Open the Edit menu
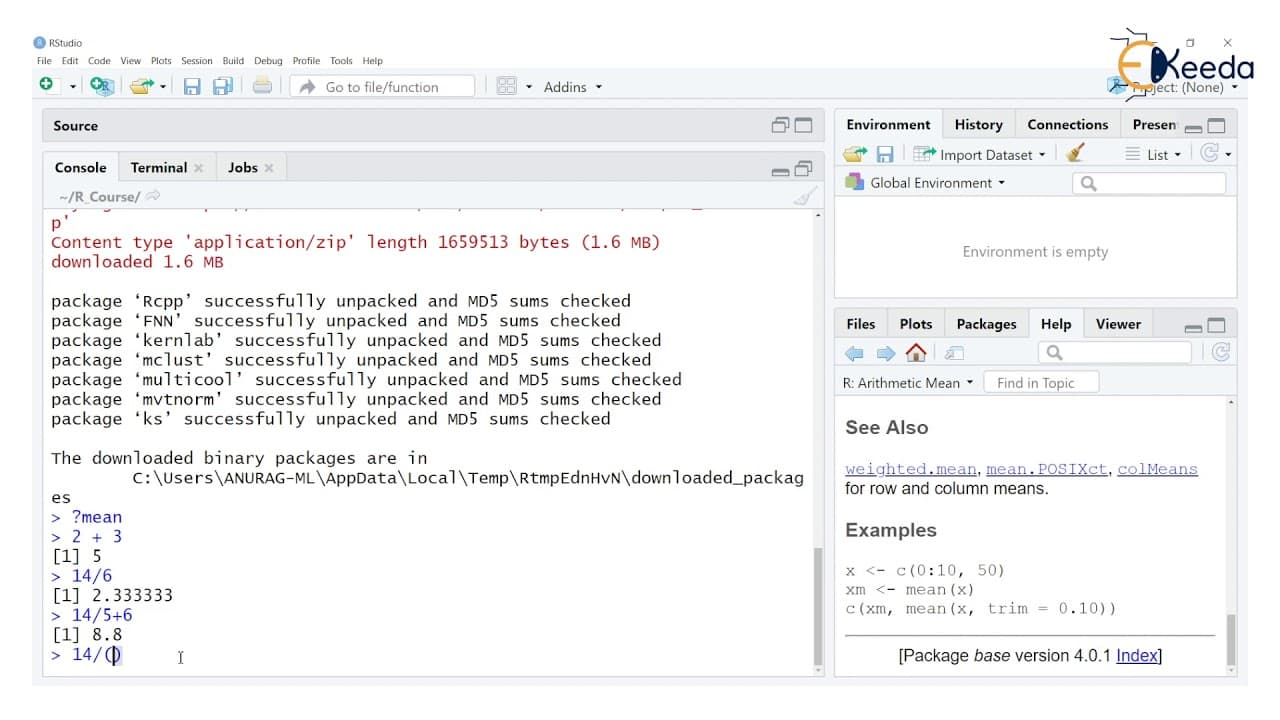The width and height of the screenshot is (1280, 720). [x=70, y=61]
